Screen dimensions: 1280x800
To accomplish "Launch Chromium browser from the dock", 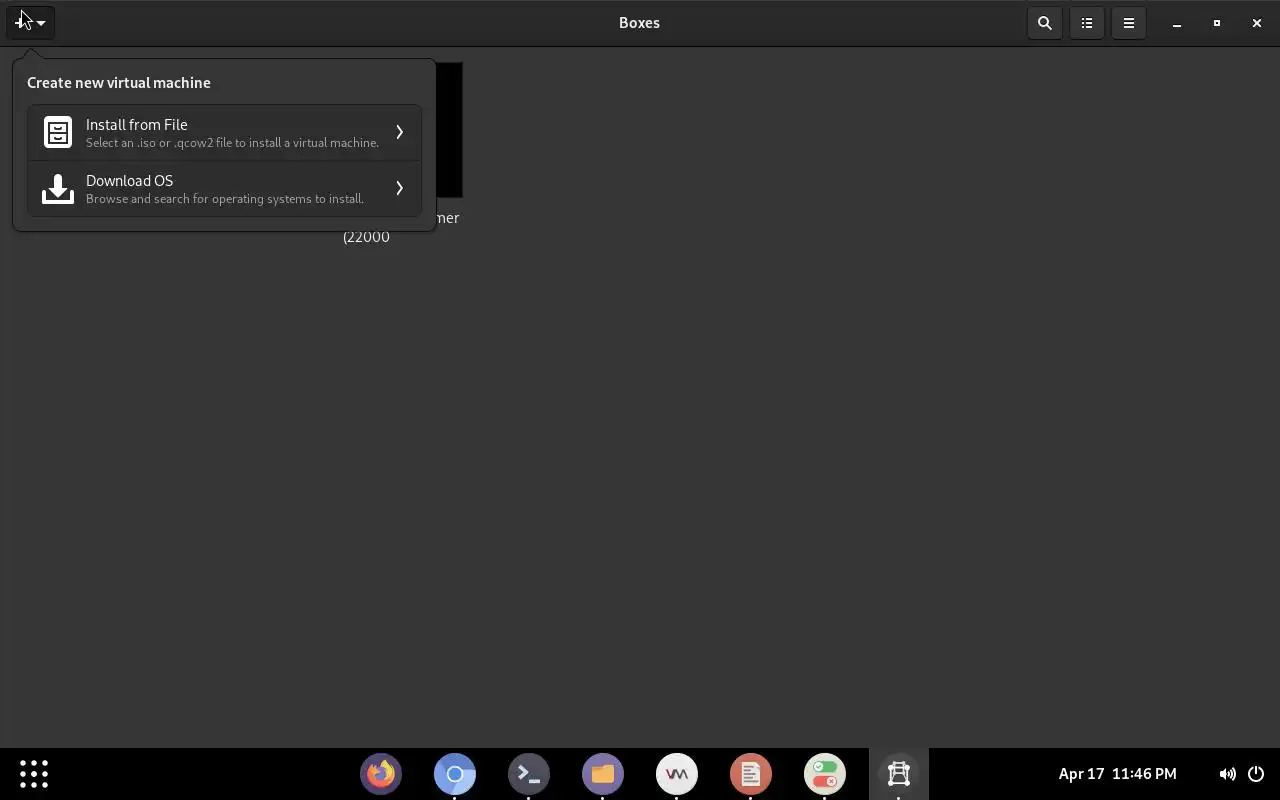I will coord(455,774).
